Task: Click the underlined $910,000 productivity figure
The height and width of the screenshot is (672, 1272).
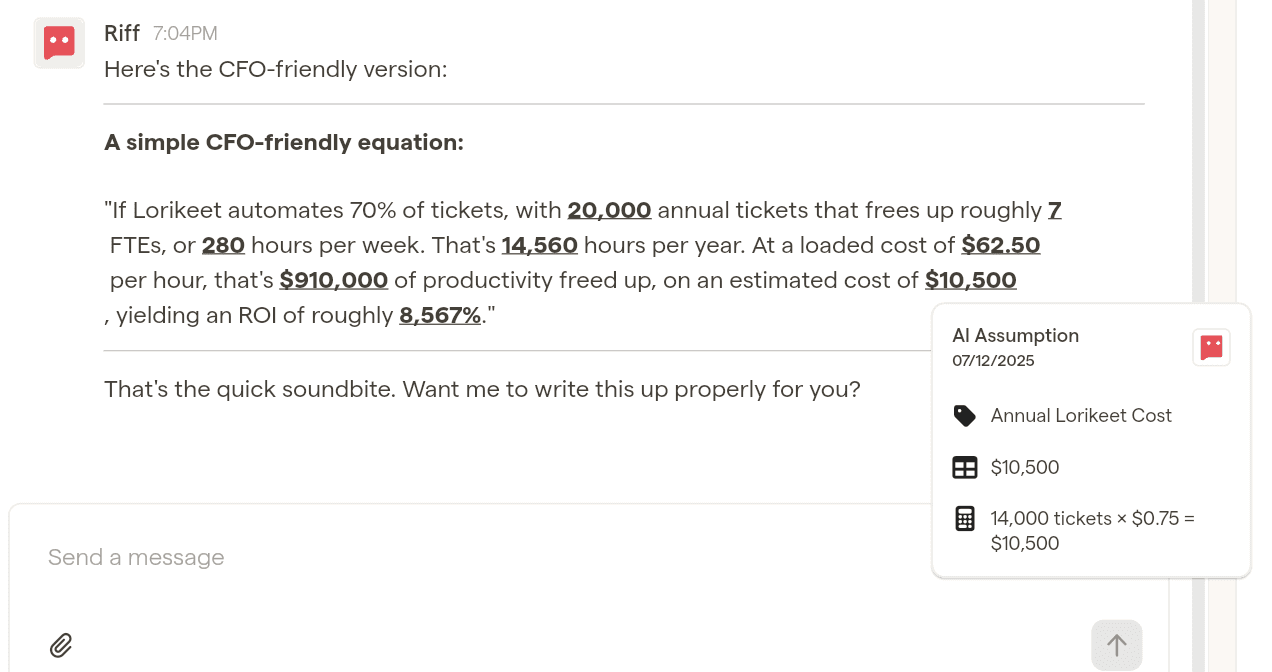Action: (x=334, y=281)
